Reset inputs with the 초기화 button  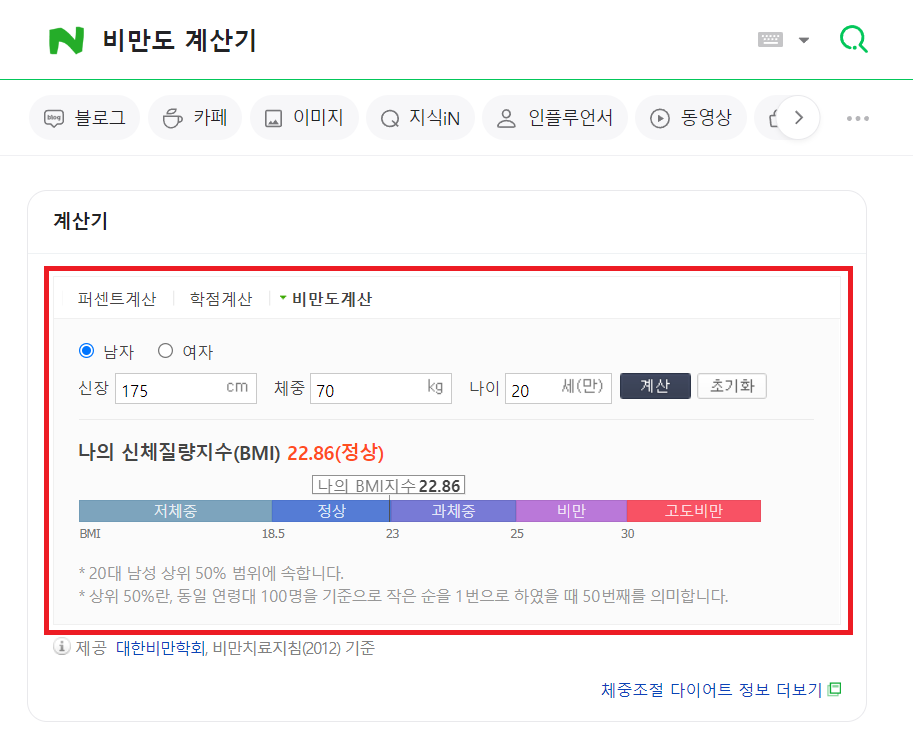731,387
